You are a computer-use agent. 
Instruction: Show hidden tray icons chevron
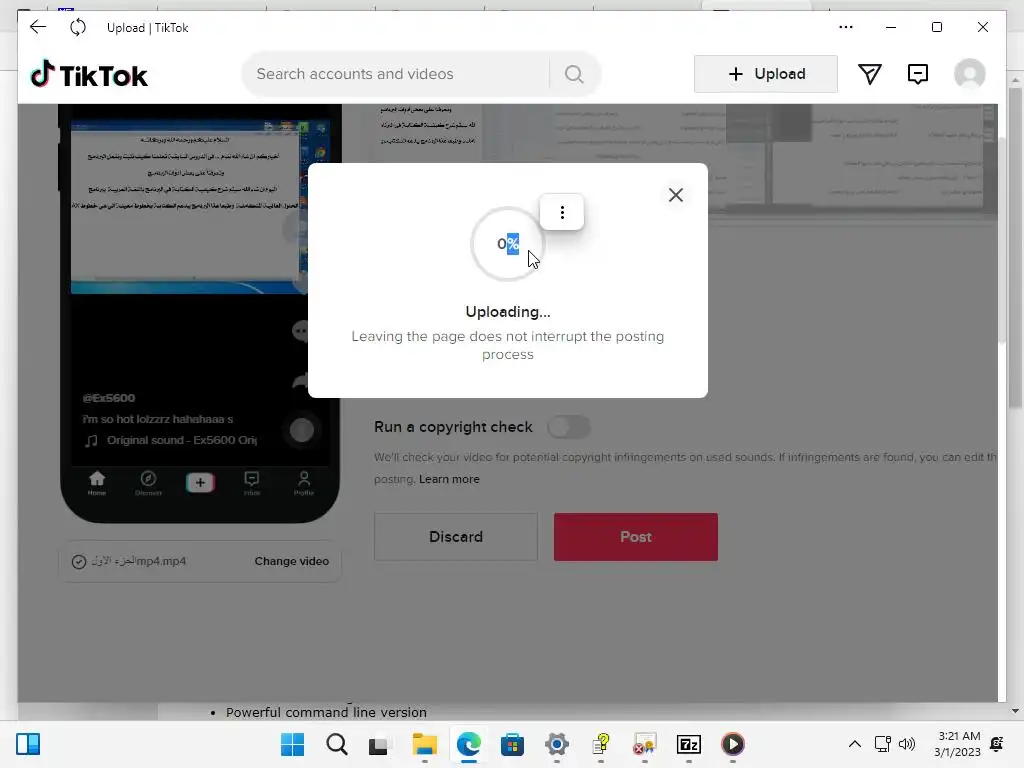click(854, 744)
